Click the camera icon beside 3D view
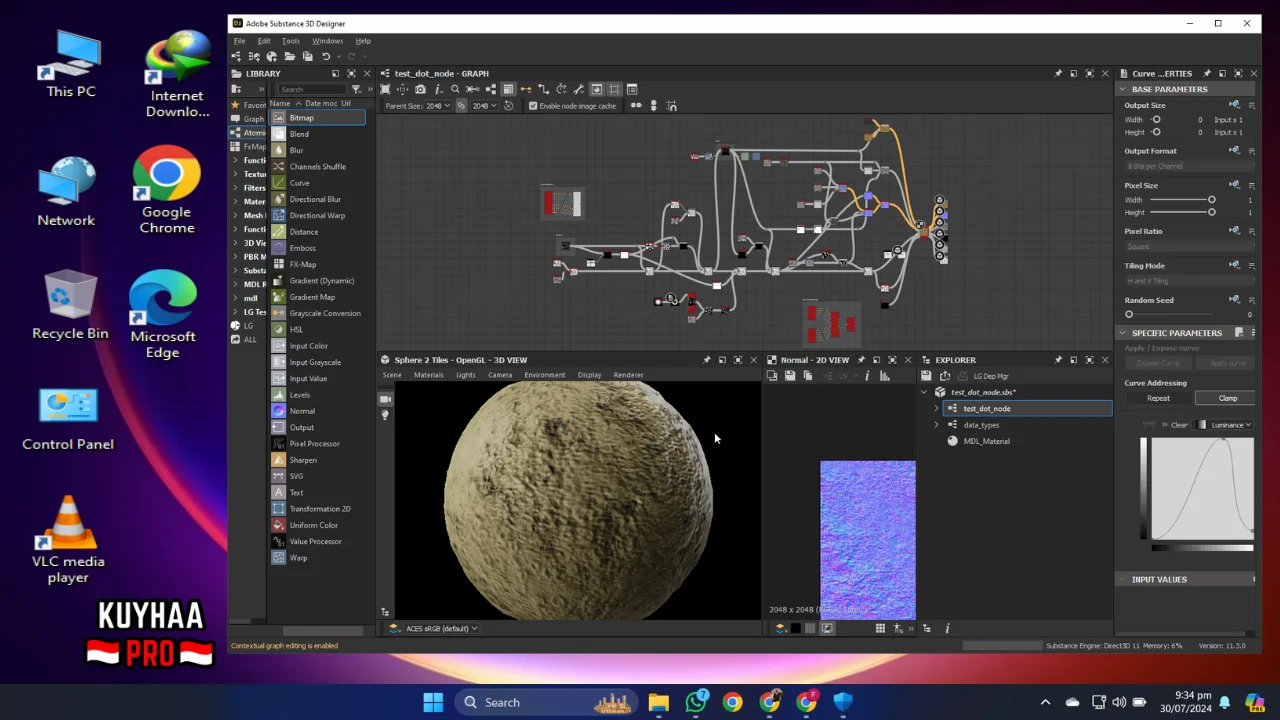1280x720 pixels. [386, 398]
